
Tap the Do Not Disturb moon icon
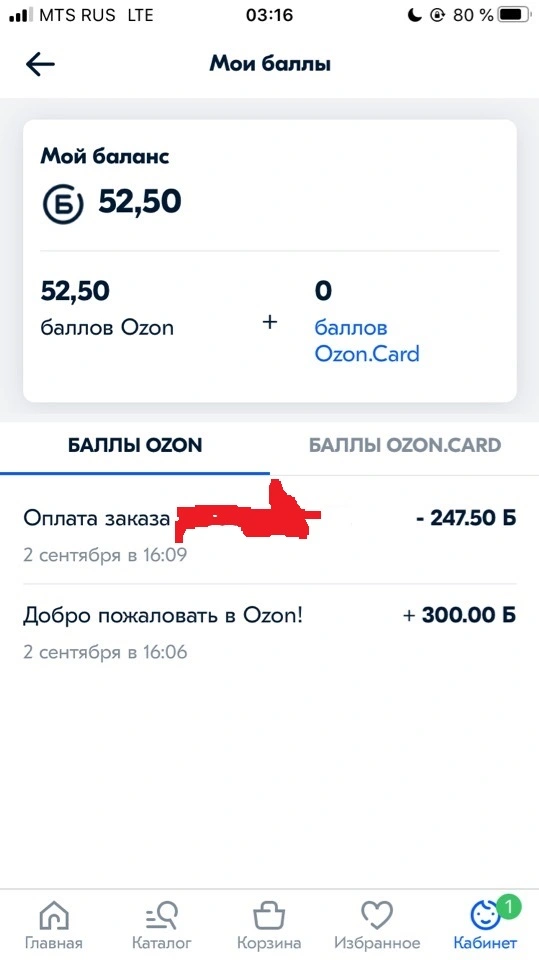[415, 15]
